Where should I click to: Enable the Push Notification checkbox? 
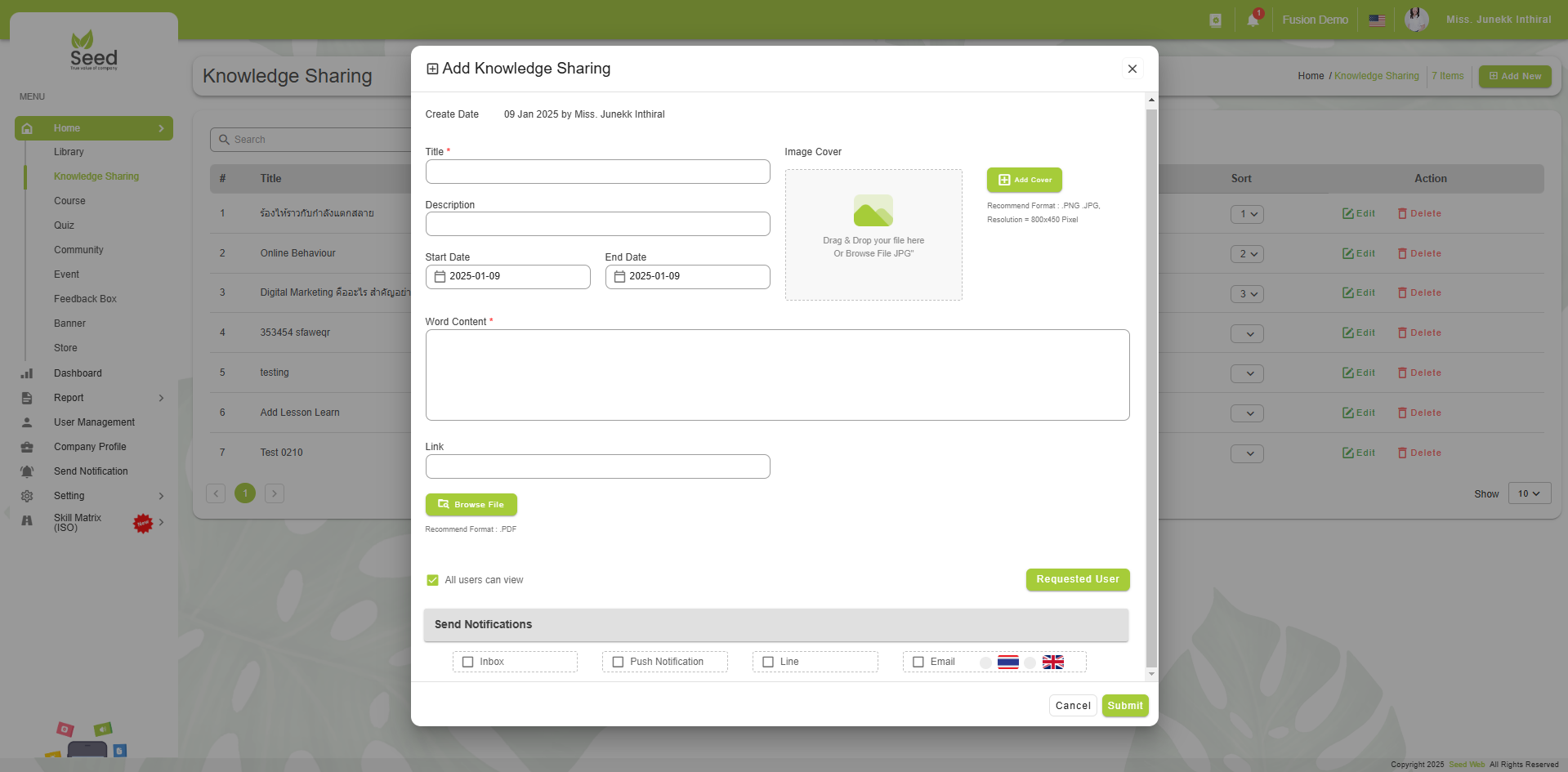point(618,662)
